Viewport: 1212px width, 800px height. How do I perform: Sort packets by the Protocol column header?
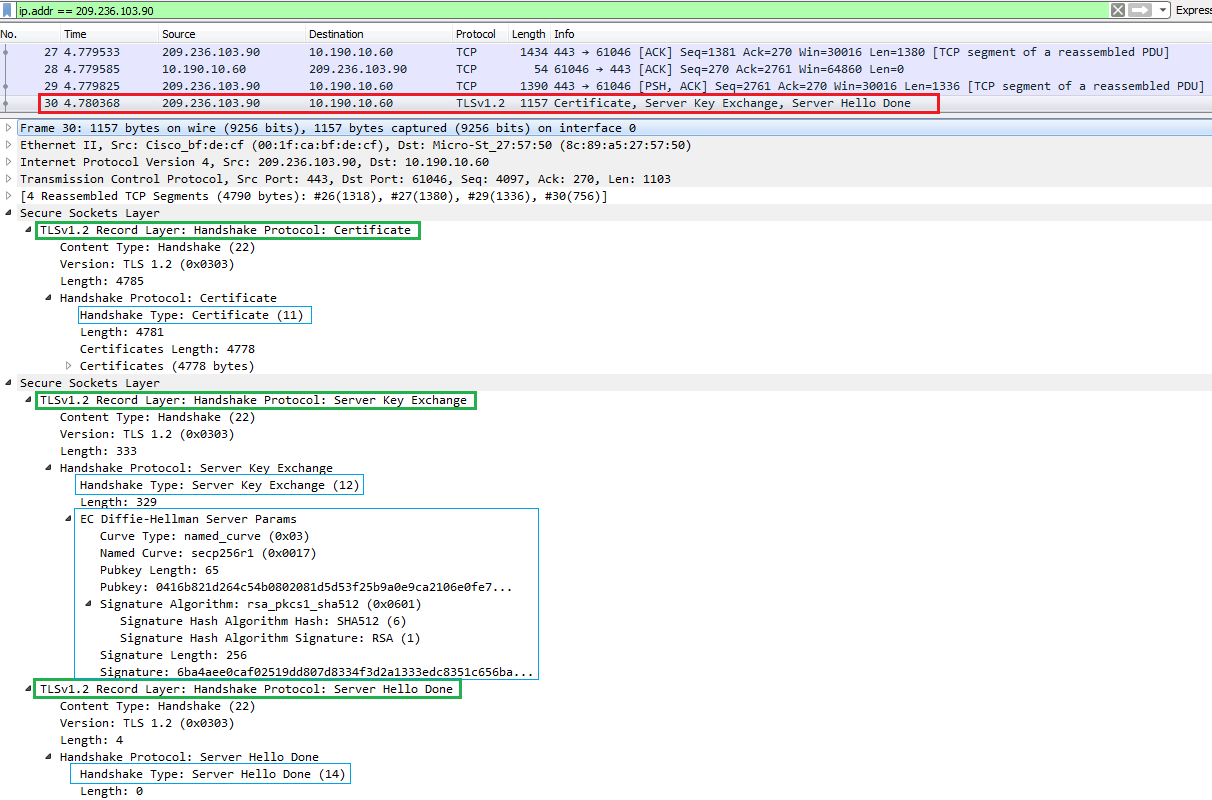pyautogui.click(x=476, y=33)
